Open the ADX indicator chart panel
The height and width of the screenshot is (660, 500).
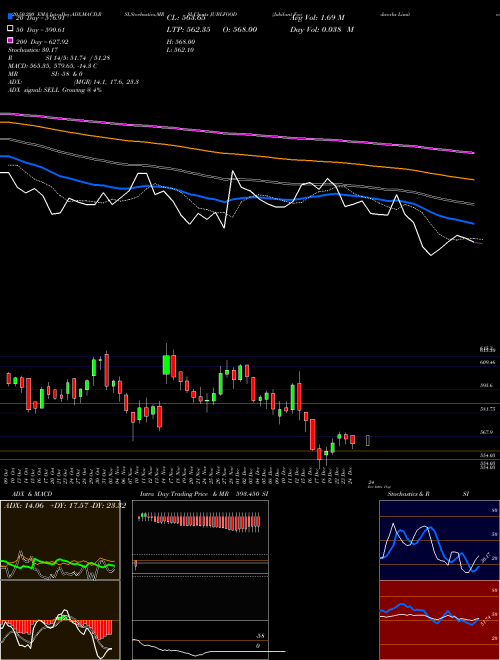[60, 540]
